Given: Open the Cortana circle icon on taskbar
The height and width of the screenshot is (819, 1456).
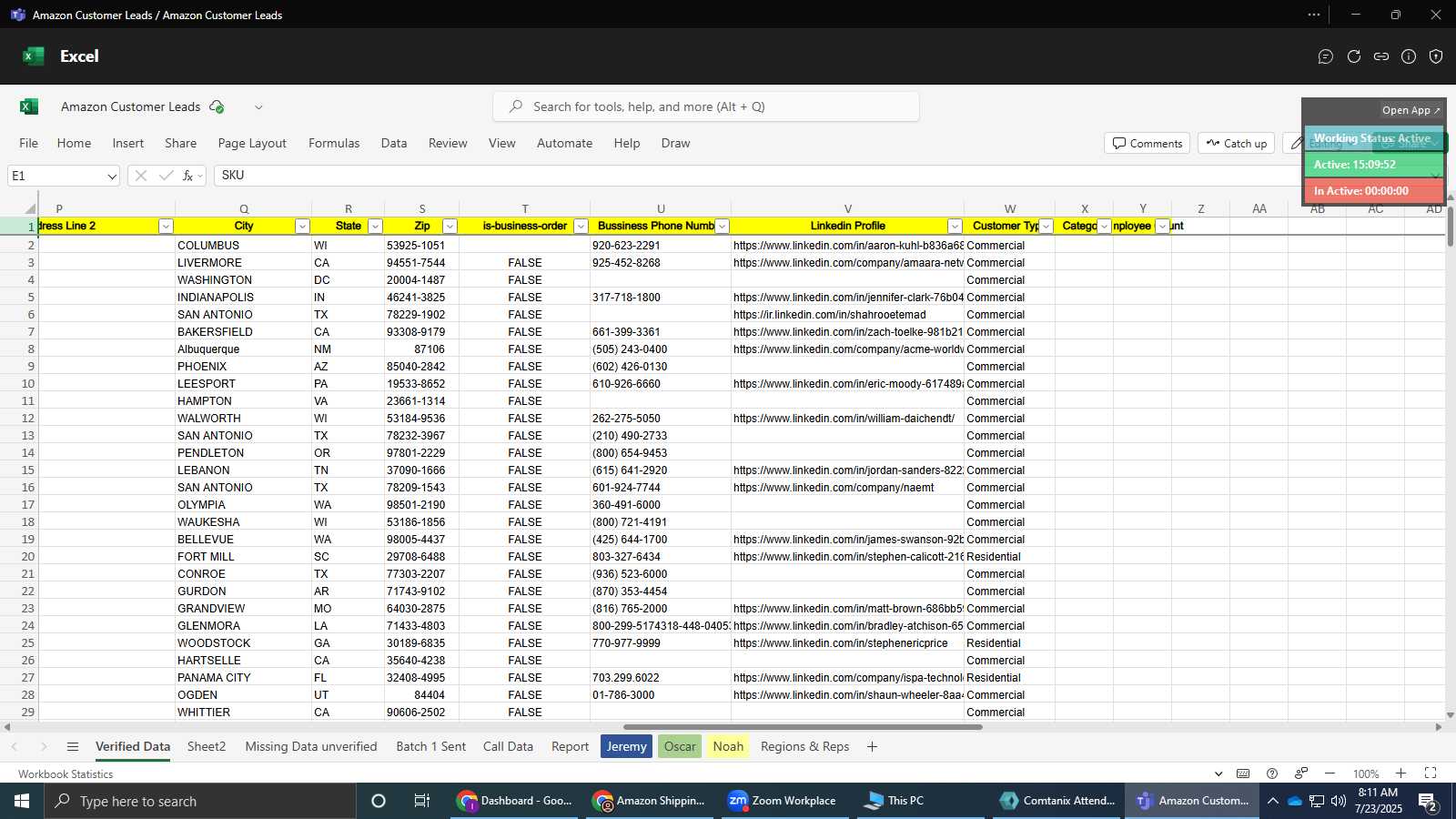Looking at the screenshot, I should [379, 801].
